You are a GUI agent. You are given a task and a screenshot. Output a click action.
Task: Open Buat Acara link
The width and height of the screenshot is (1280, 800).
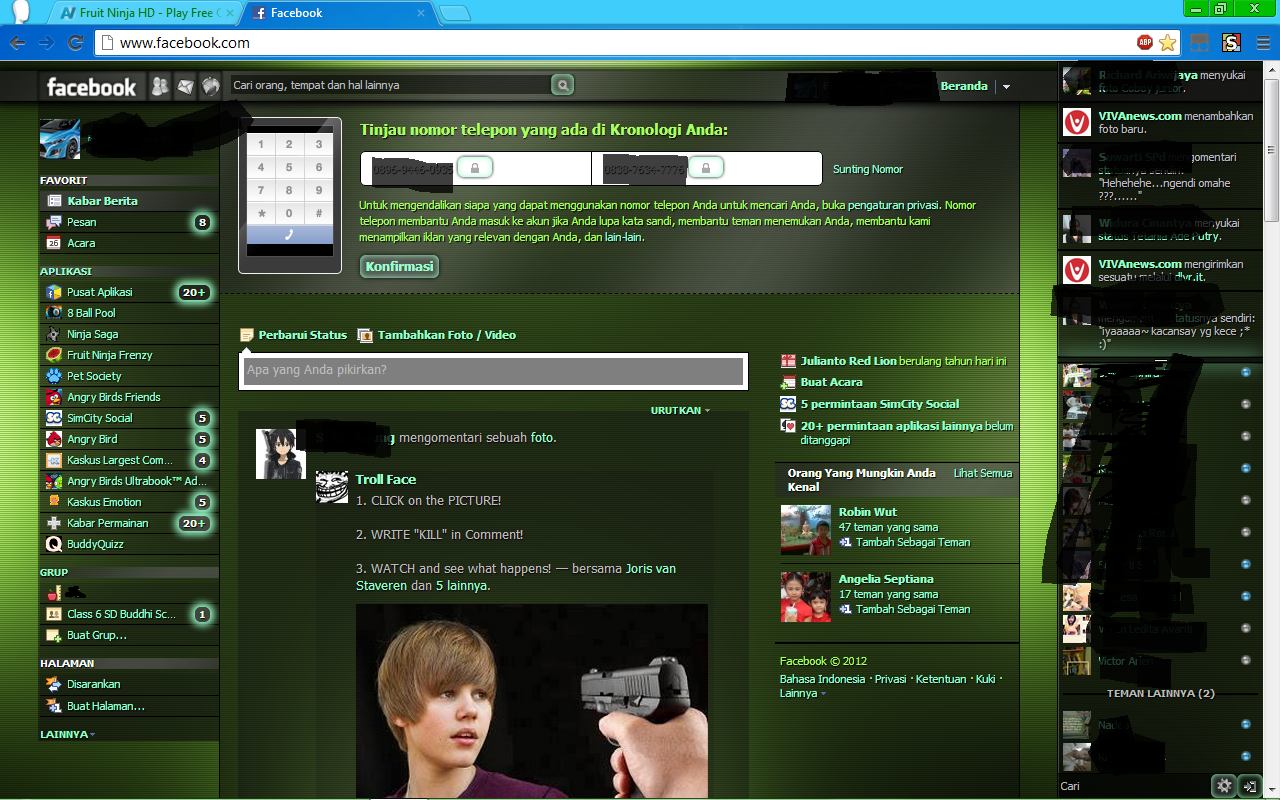pos(831,382)
